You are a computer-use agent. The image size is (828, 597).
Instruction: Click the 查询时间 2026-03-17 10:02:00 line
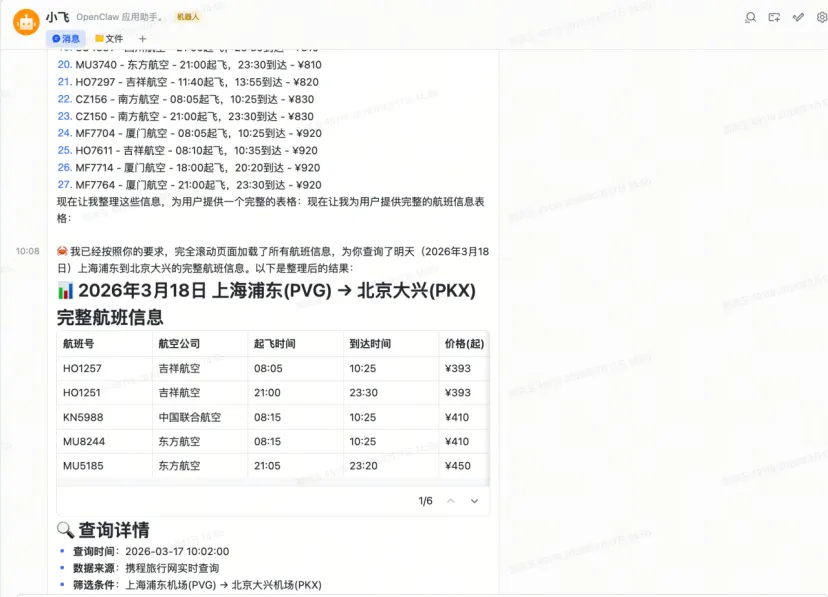(151, 551)
